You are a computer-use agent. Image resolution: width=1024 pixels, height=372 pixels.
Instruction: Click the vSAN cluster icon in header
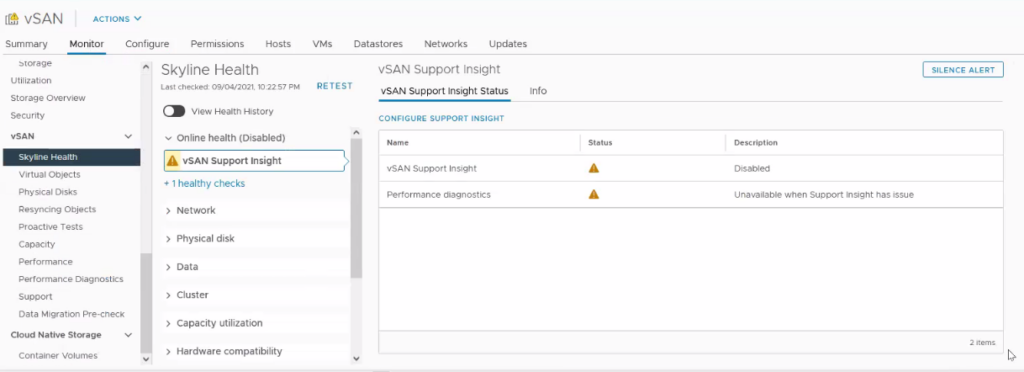pos(12,19)
